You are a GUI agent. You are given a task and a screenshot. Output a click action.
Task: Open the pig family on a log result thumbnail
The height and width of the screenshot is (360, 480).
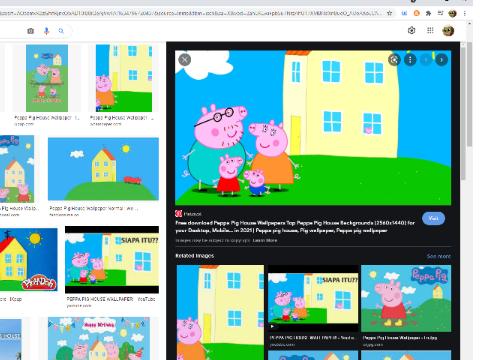[x=47, y=78]
